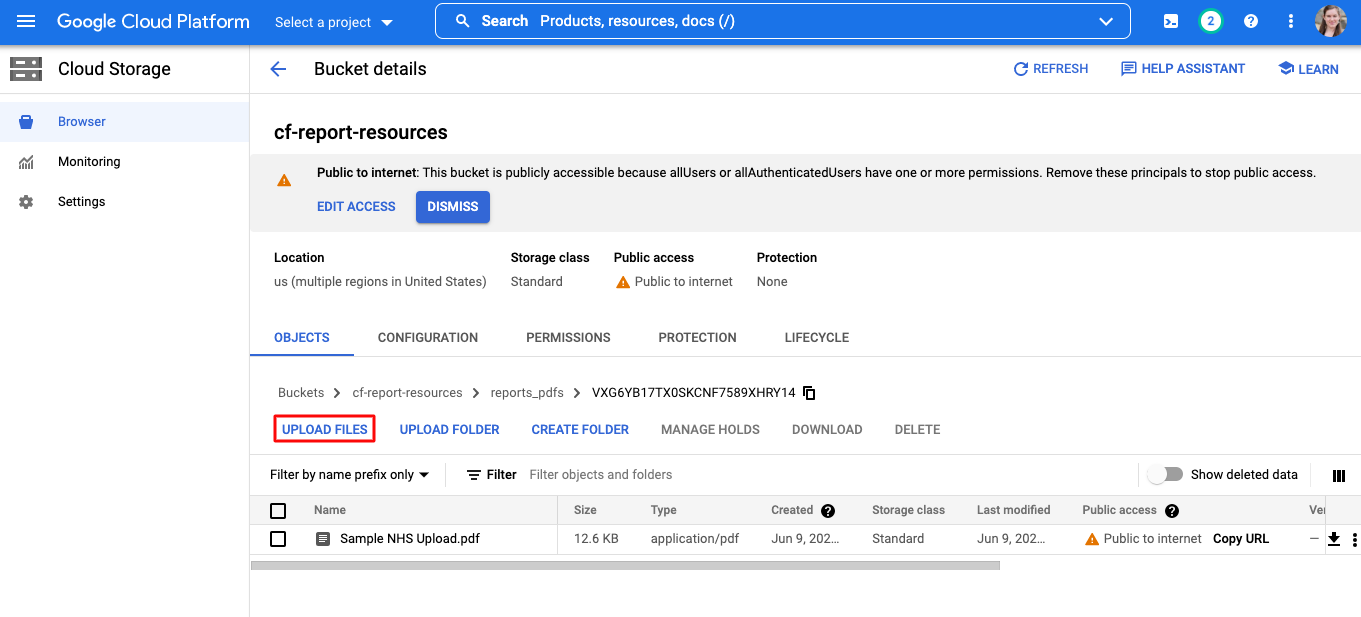Viewport: 1361px width, 617px height.
Task: Click the Settings gear icon in sidebar
Action: pyautogui.click(x=26, y=202)
